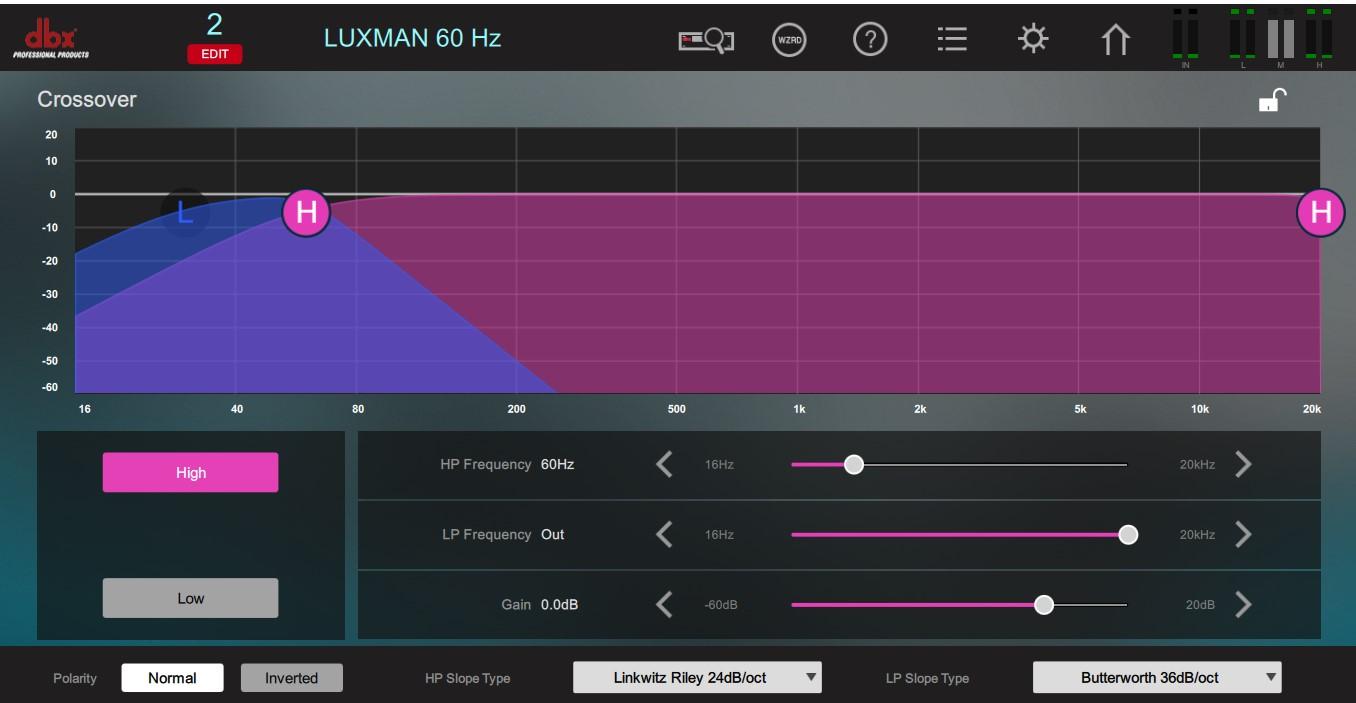Increase HP Frequency with right chevron

coord(1243,464)
